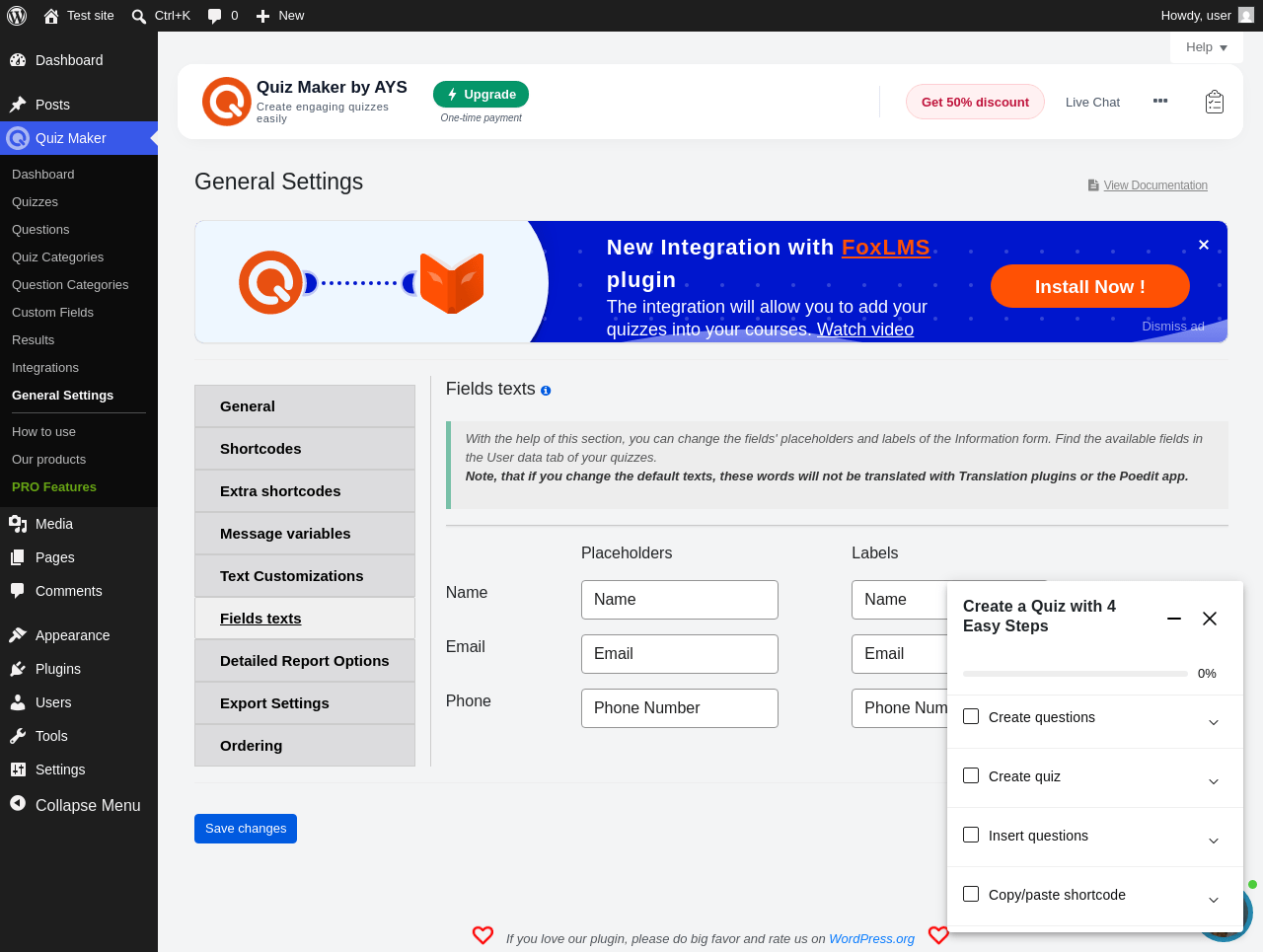Click the Phone Number placeholder input field
This screenshot has height=952, width=1263.
(680, 708)
